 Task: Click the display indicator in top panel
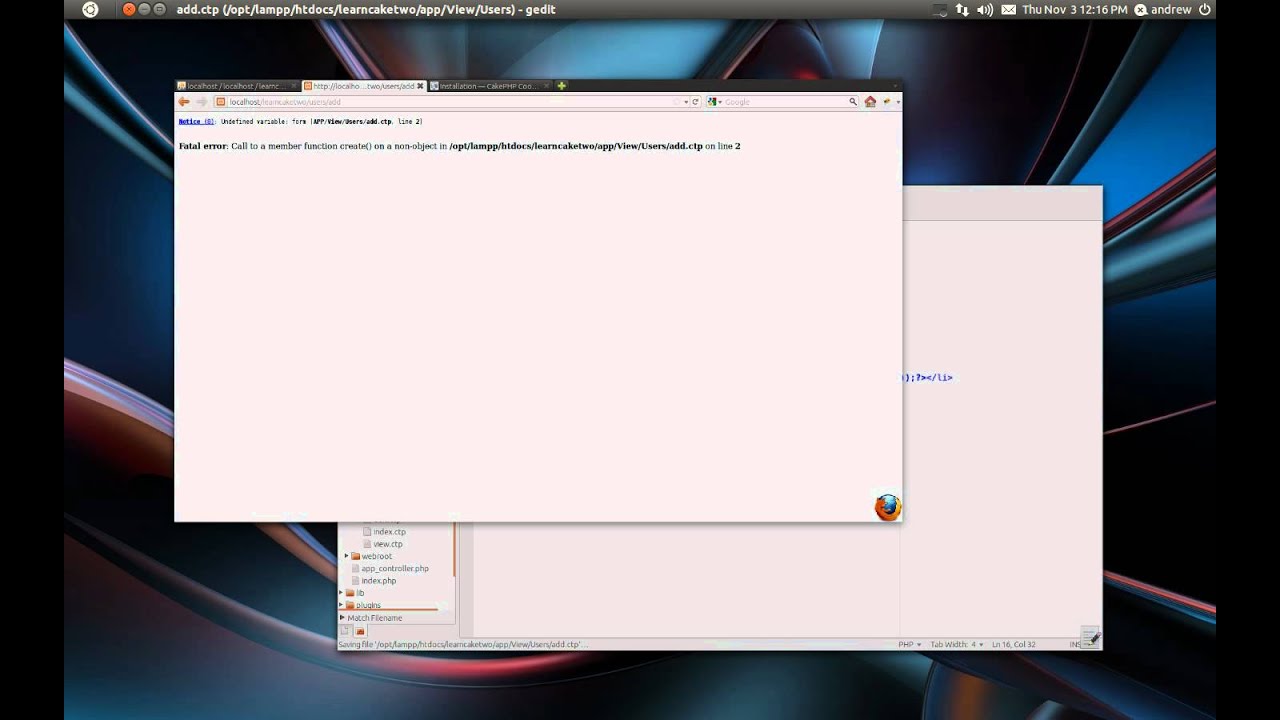tap(940, 9)
